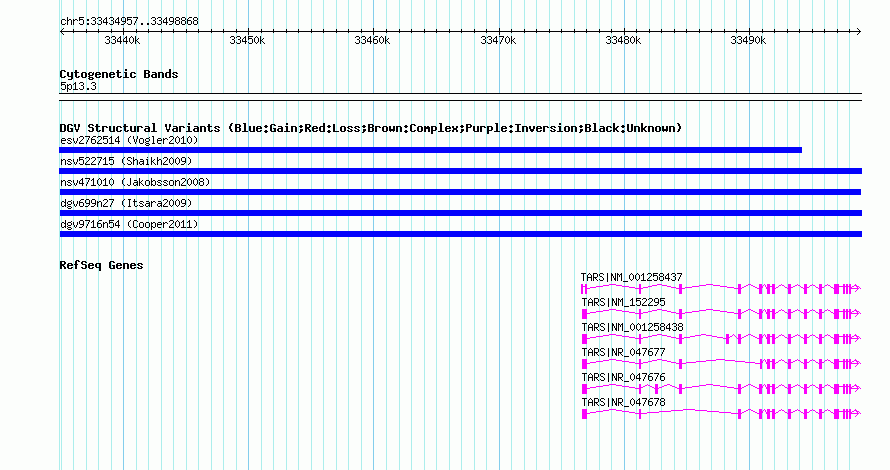Click the 33480k ruler tick label

click(623, 40)
